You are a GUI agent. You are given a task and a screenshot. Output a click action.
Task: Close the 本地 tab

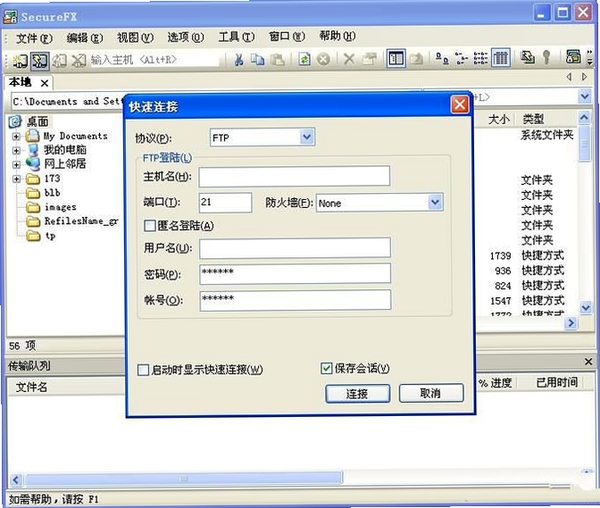[x=44, y=83]
